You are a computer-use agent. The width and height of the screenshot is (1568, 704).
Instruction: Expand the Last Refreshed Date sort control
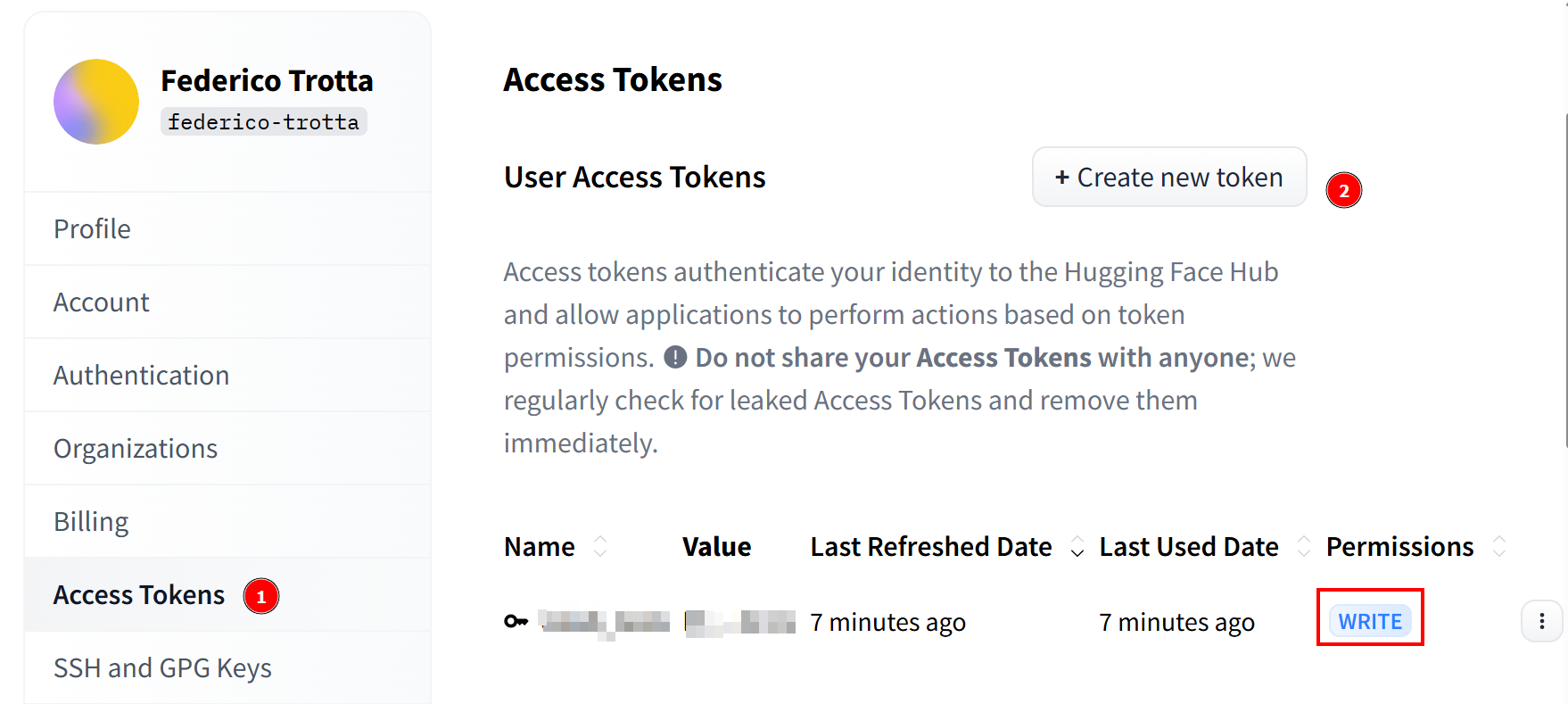coord(1077,546)
